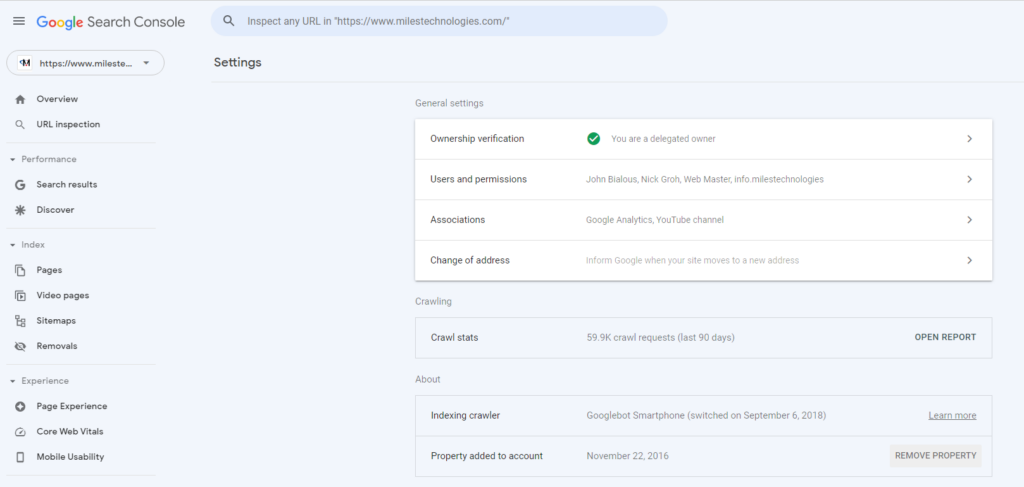Open Sitemaps in sidebar
The height and width of the screenshot is (487, 1024).
(56, 321)
